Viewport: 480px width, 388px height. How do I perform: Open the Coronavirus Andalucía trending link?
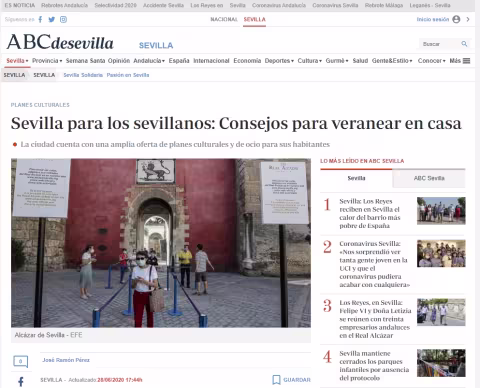(279, 5)
